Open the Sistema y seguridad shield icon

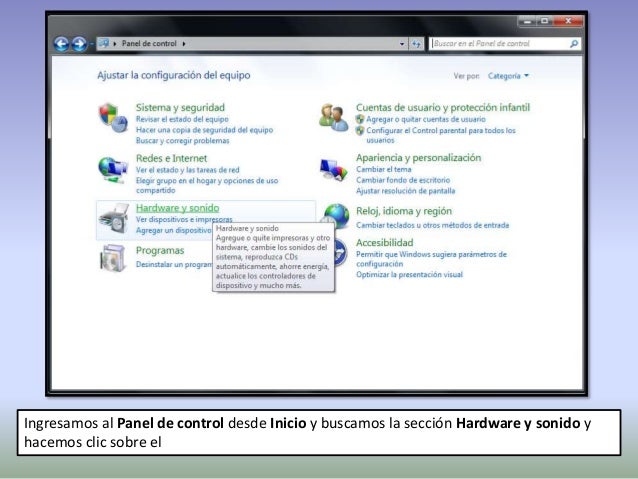click(x=113, y=118)
